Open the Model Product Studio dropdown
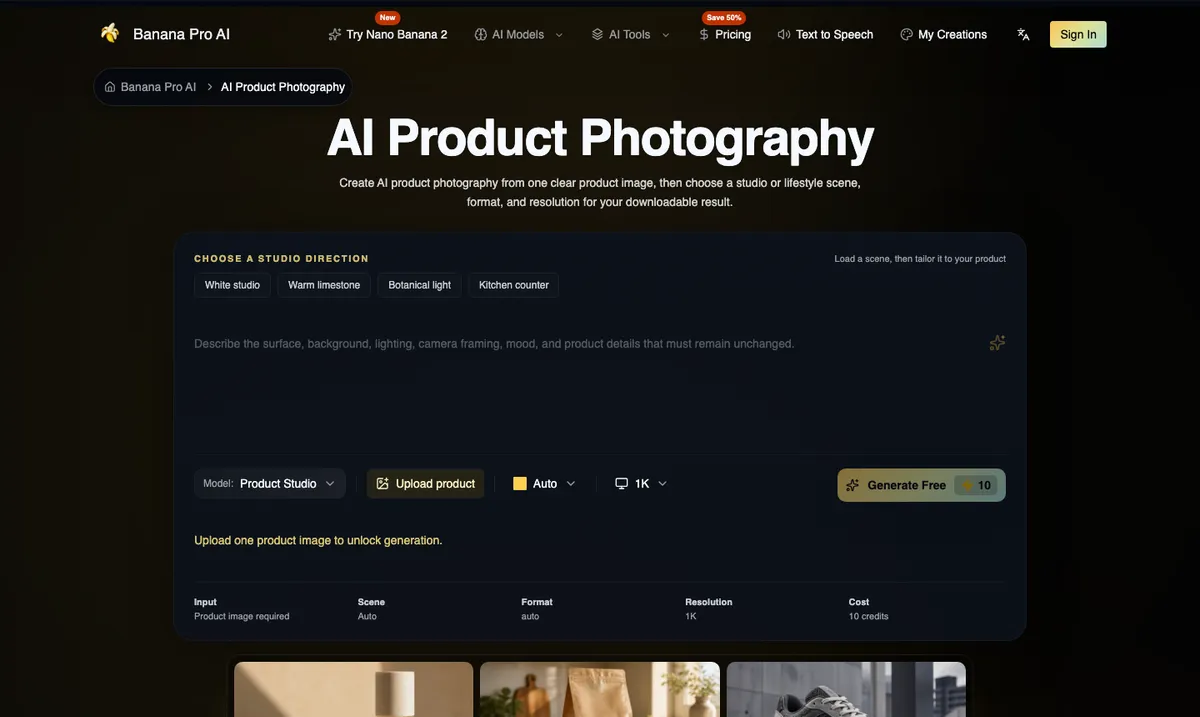Image resolution: width=1200 pixels, height=717 pixels. point(270,484)
